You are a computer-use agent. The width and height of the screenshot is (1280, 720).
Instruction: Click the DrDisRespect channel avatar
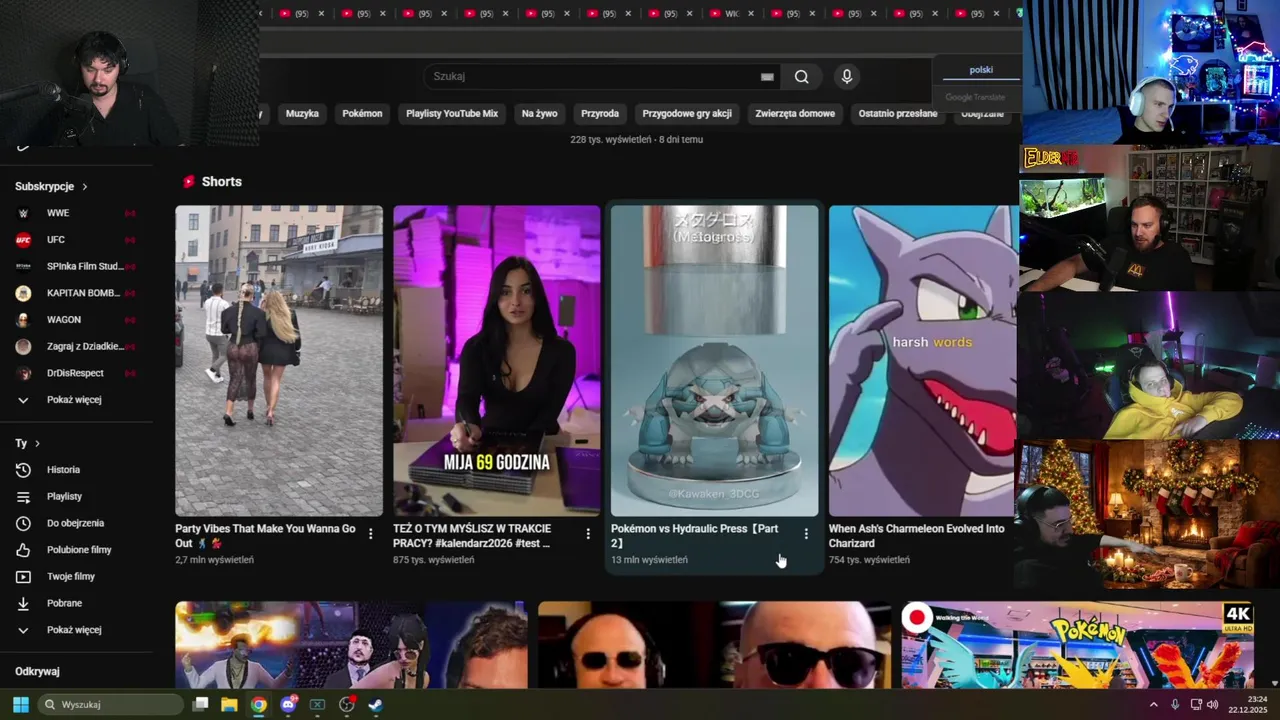click(24, 373)
